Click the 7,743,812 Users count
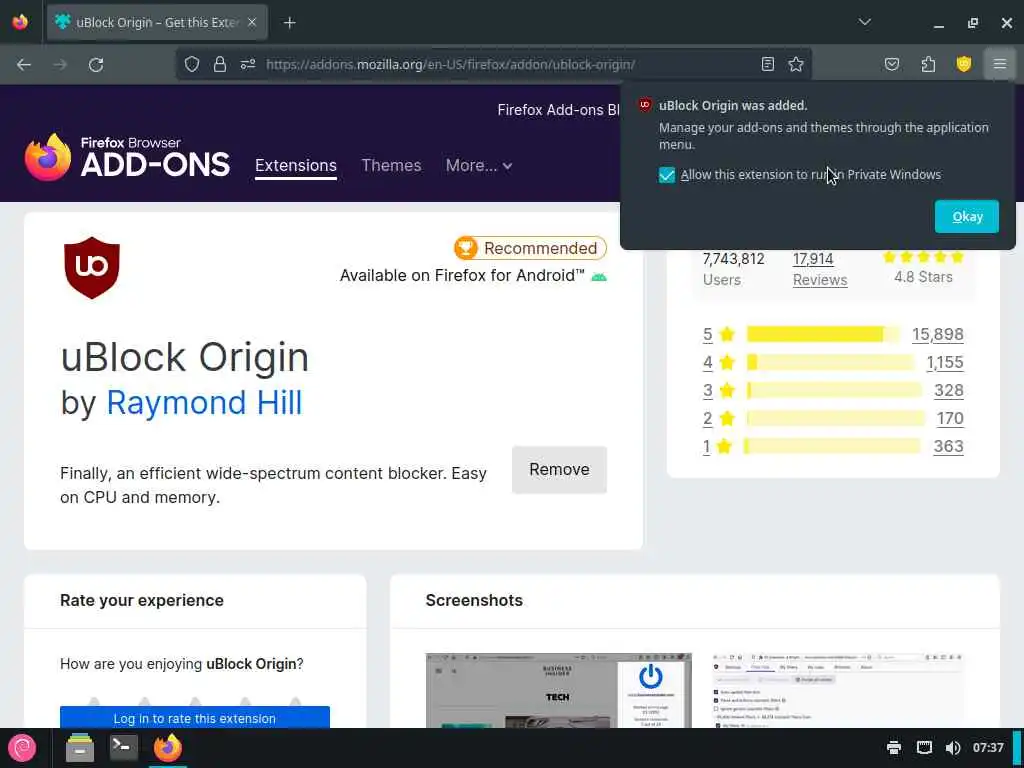Viewport: 1024px width, 768px height. [733, 269]
